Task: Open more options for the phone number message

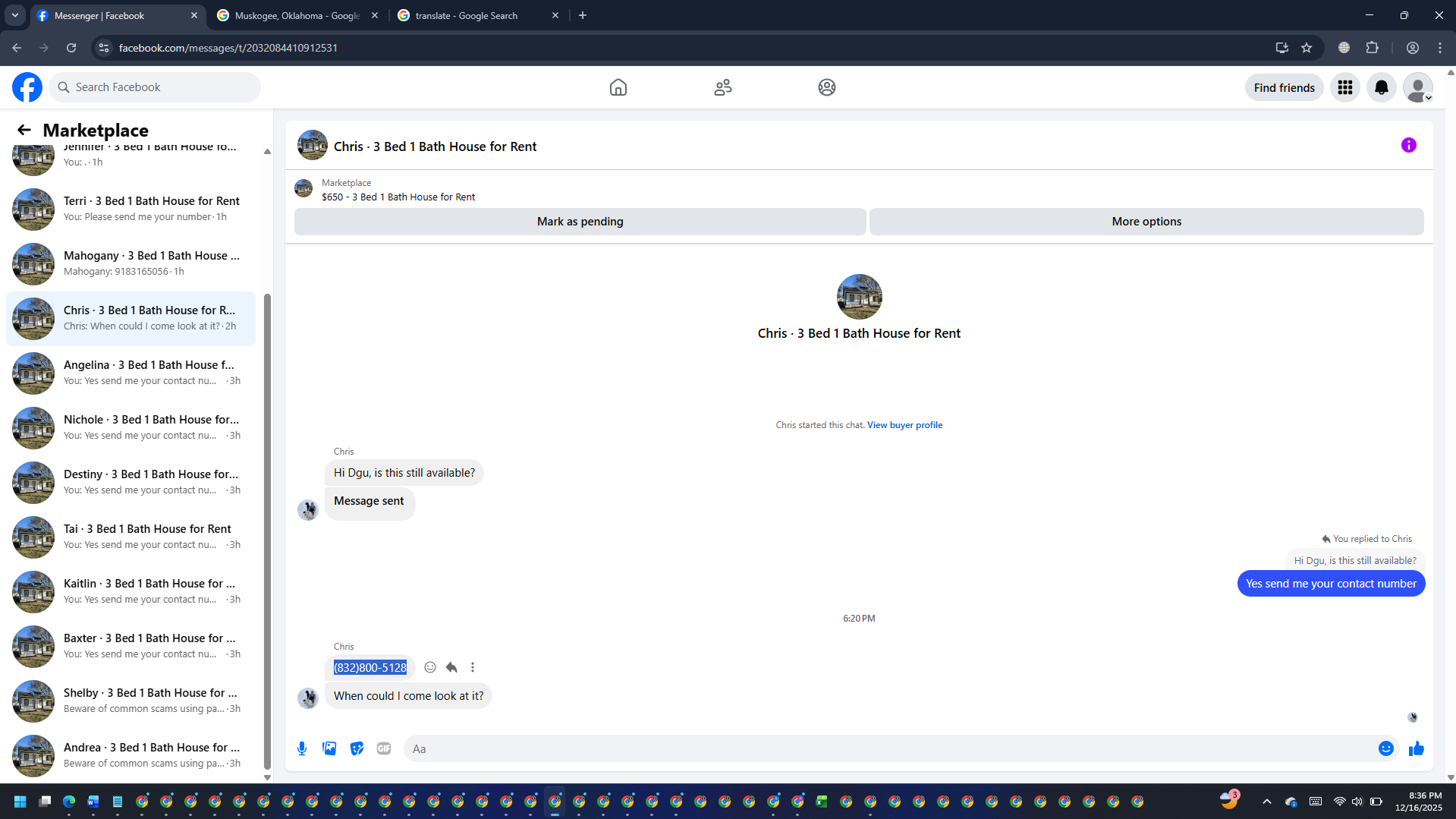Action: click(473, 667)
